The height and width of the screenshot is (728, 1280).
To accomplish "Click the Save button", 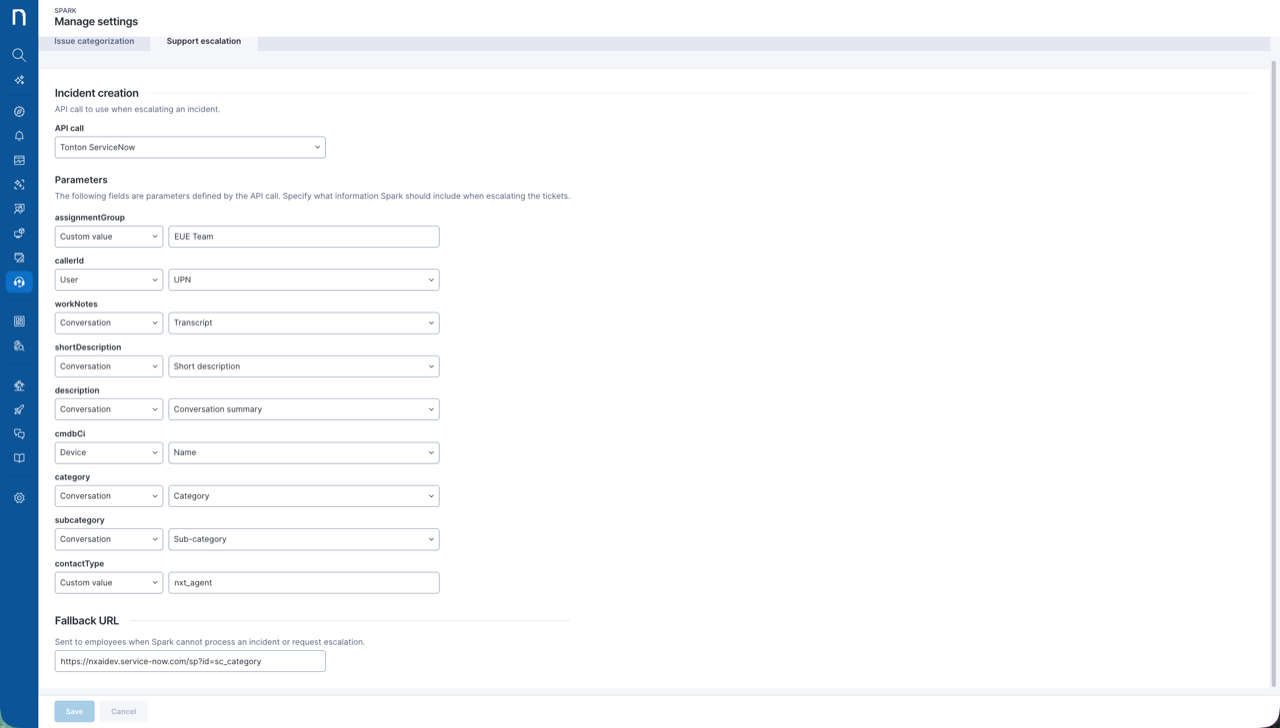I will [74, 711].
